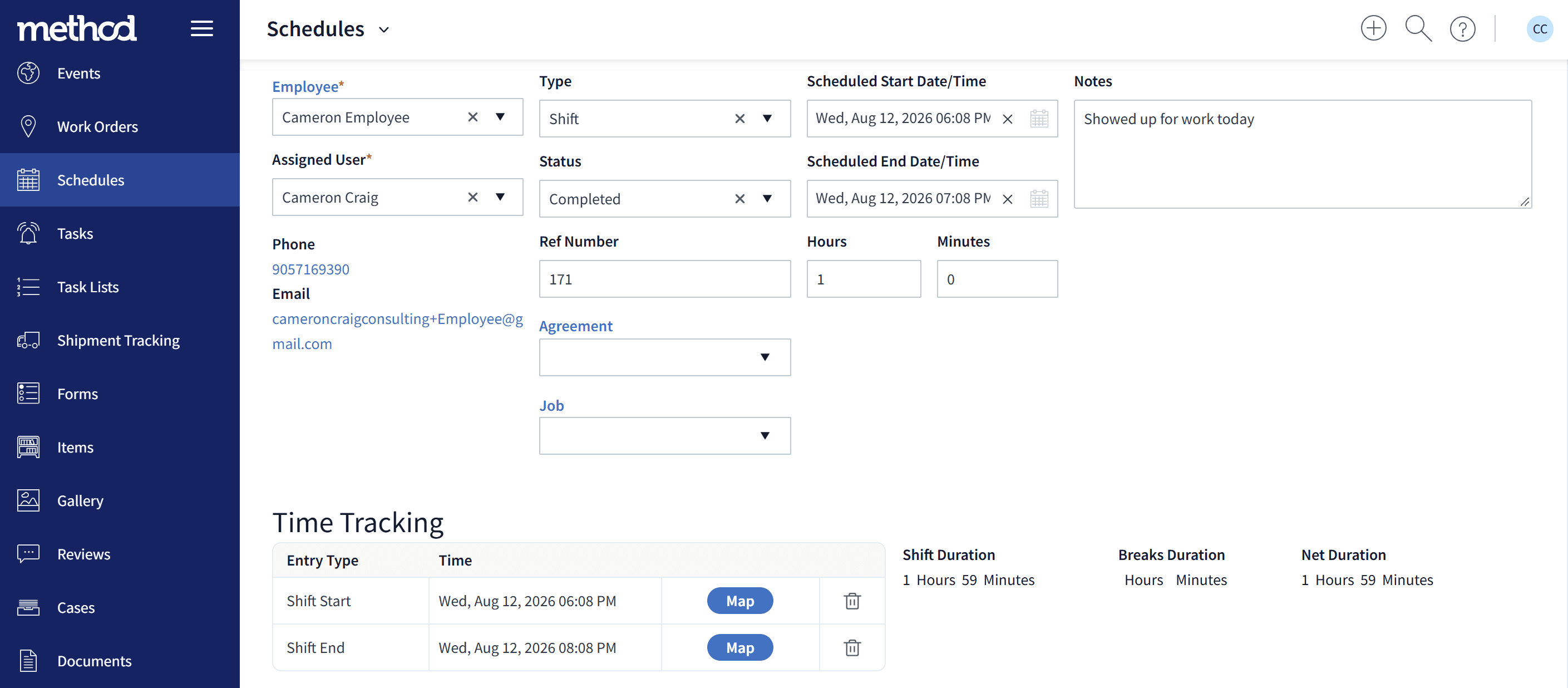The image size is (1568, 688).
Task: Expand the Status dropdown arrow
Action: 767,199
